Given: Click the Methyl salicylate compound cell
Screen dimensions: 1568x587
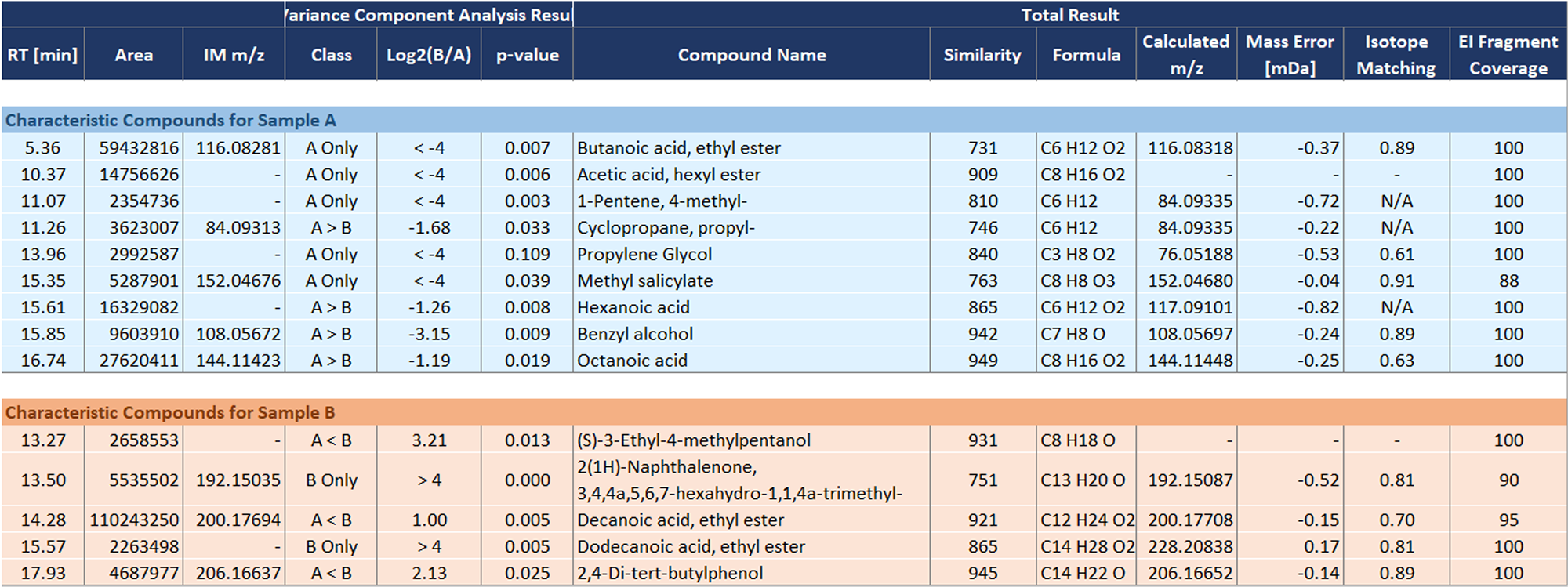Looking at the screenshot, I should (645, 281).
